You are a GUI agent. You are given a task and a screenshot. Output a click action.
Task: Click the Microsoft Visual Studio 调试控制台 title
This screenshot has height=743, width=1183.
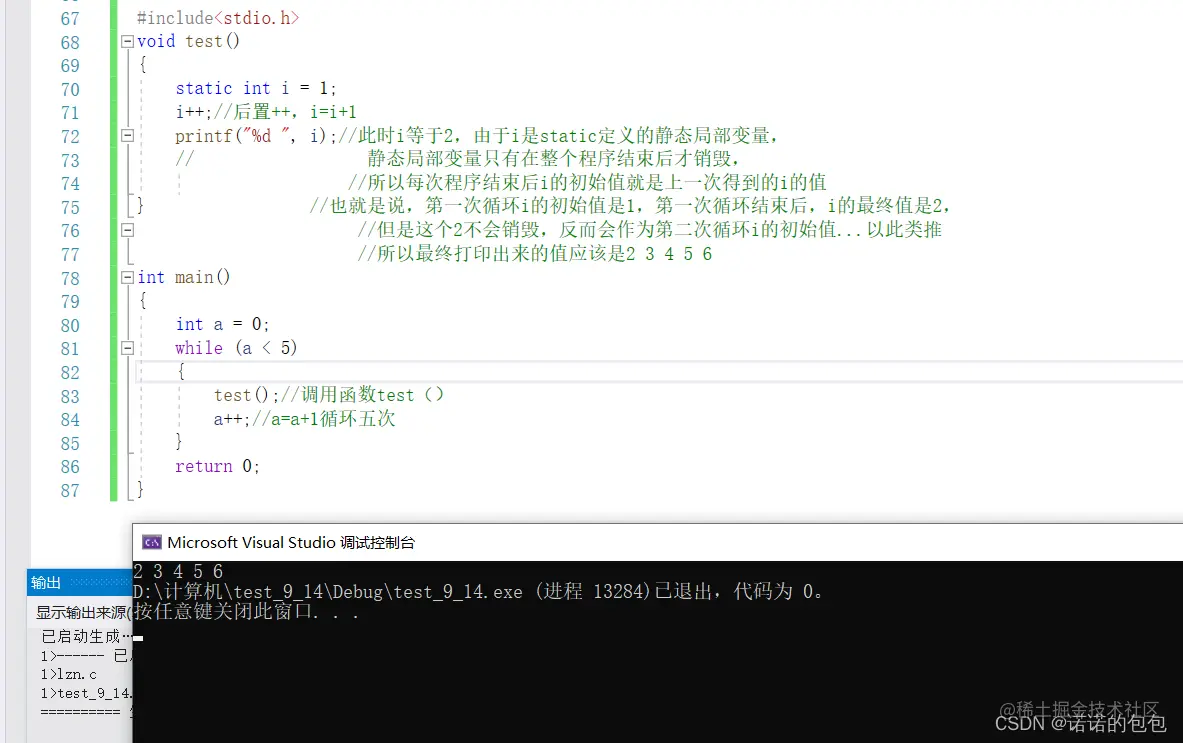pyautogui.click(x=291, y=542)
